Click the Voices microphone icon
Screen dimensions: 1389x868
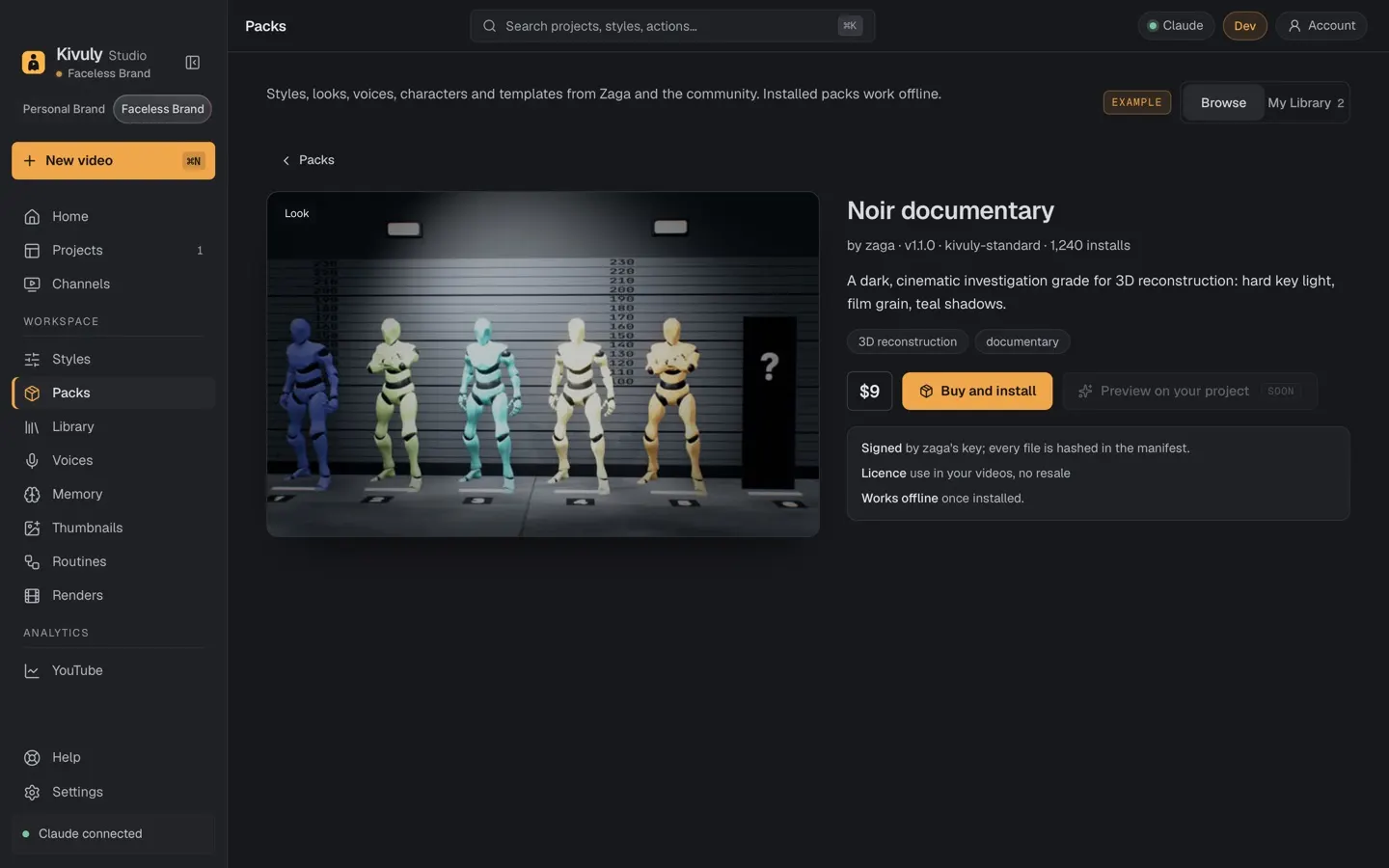[x=32, y=460]
